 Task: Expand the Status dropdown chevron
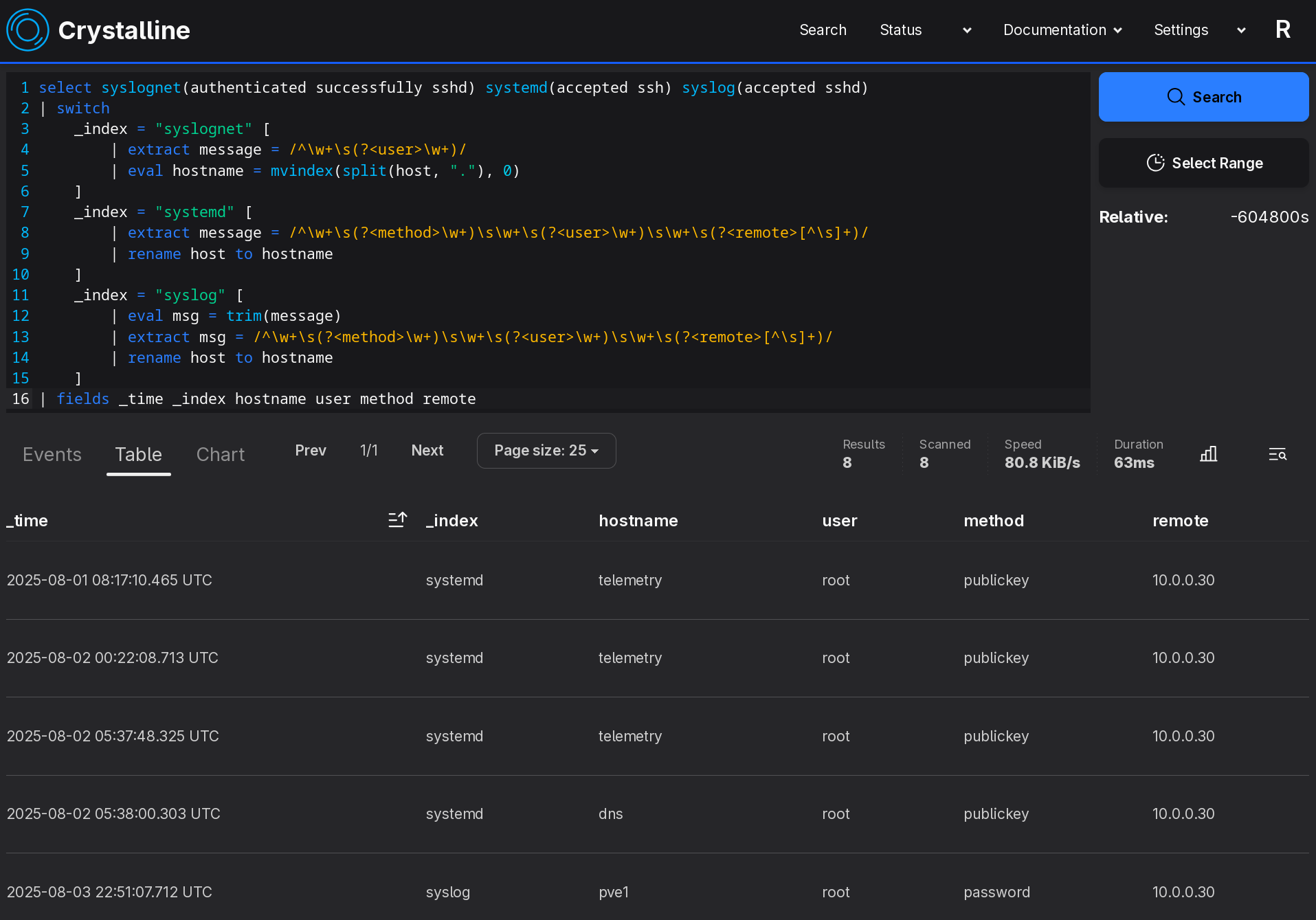coord(967,30)
